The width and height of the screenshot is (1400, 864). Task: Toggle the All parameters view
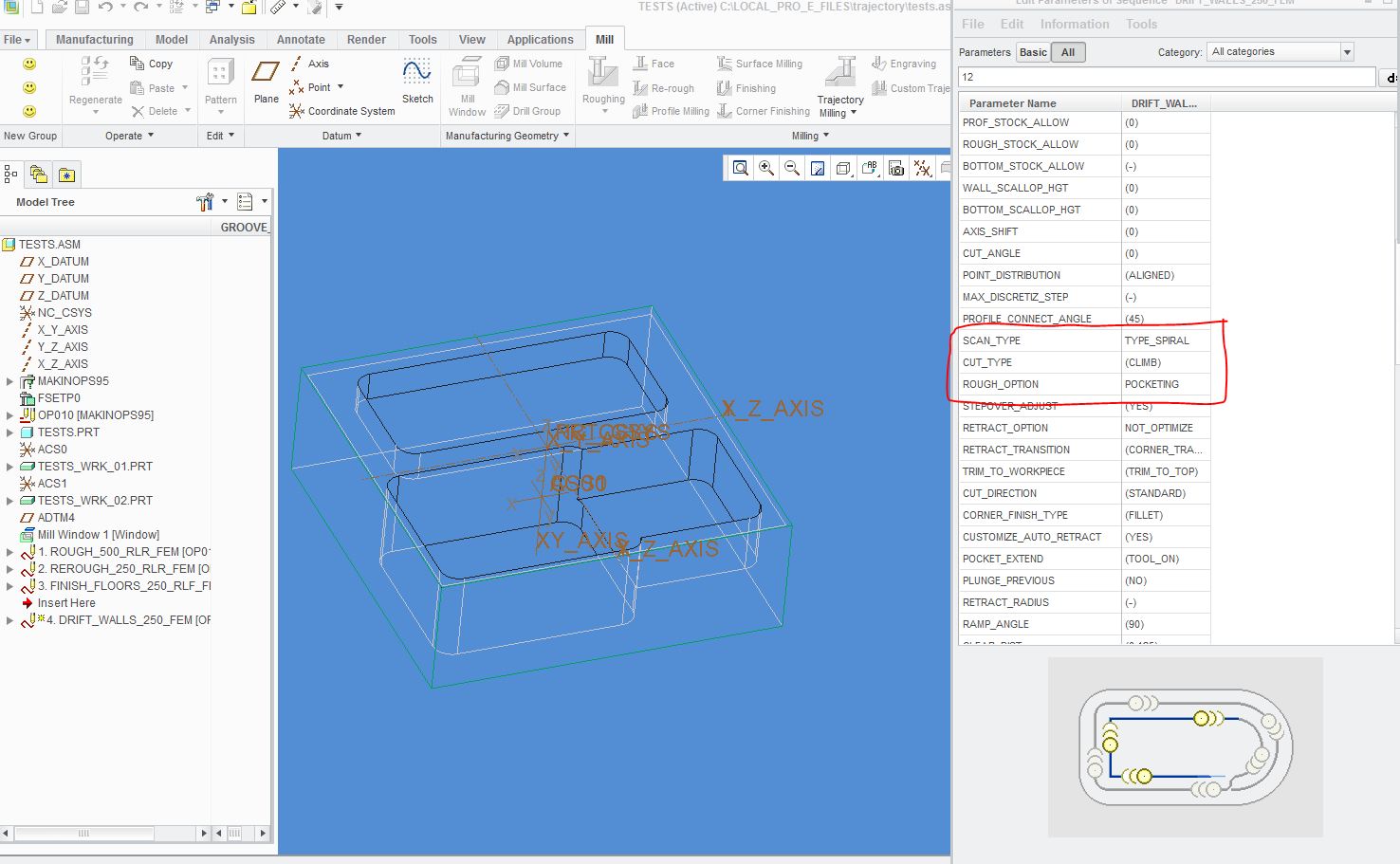pos(1068,52)
